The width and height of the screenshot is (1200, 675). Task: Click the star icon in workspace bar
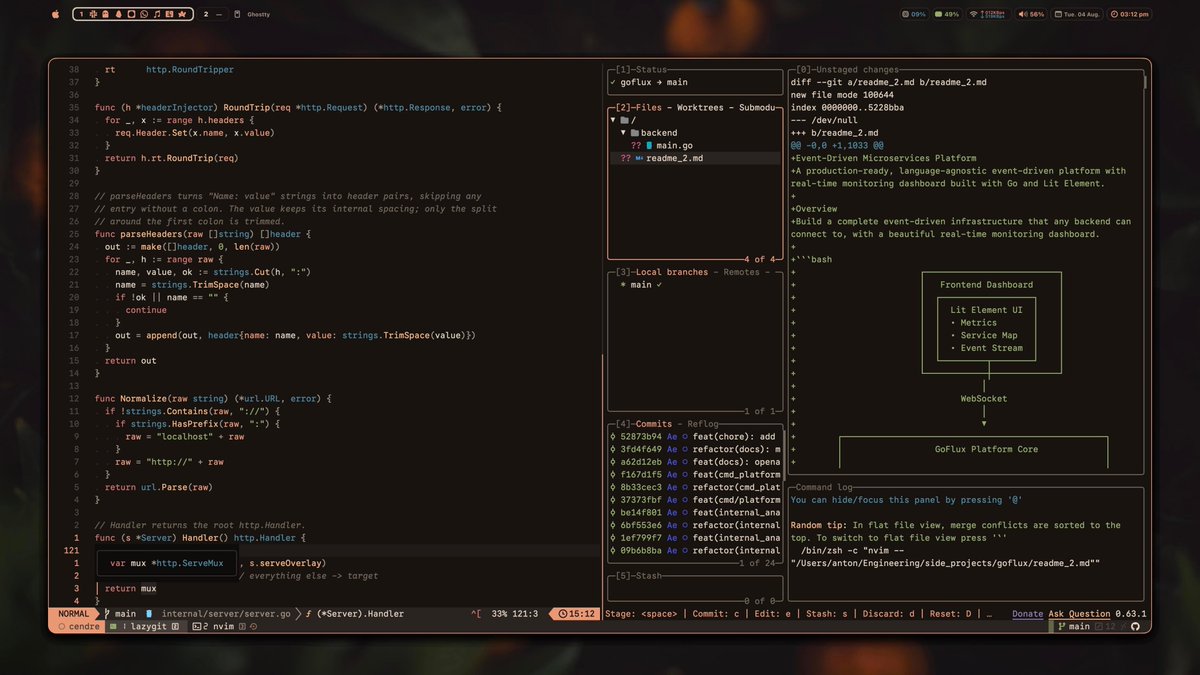click(182, 14)
